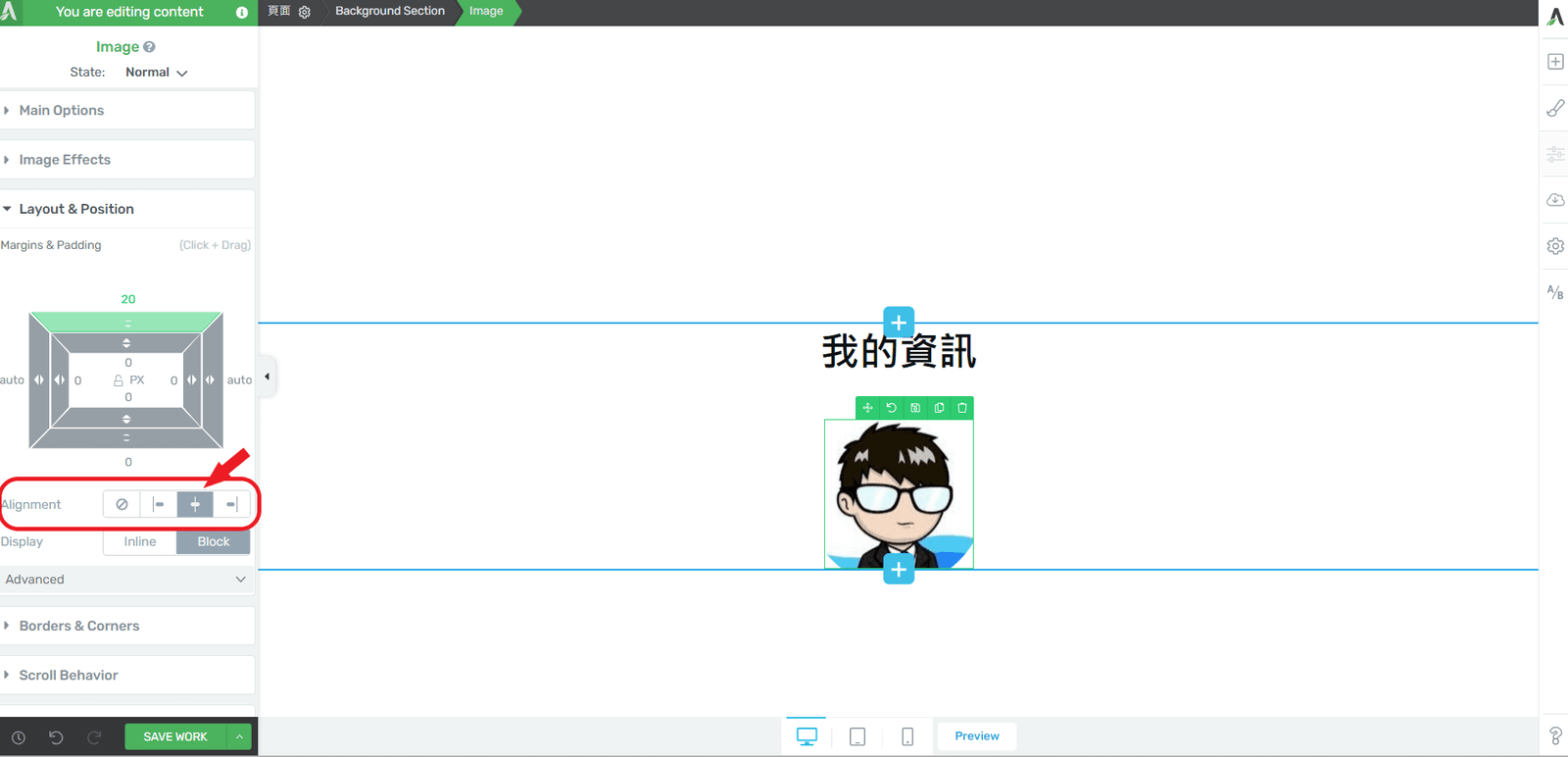This screenshot has height=757, width=1568.
Task: Switch to tablet preview device
Action: [857, 736]
